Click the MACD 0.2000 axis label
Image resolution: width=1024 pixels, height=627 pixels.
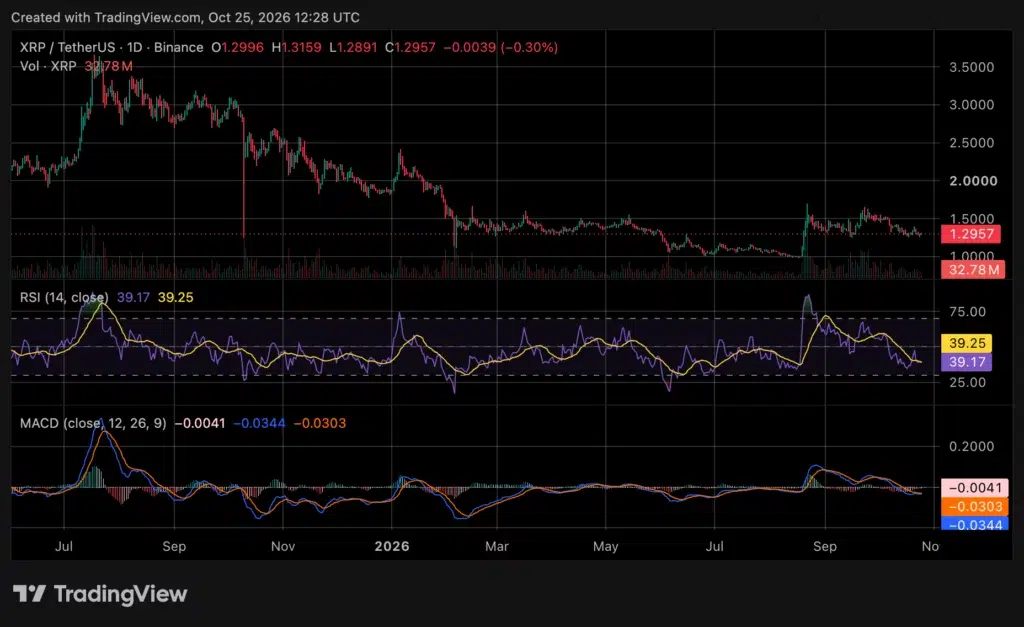tap(971, 446)
